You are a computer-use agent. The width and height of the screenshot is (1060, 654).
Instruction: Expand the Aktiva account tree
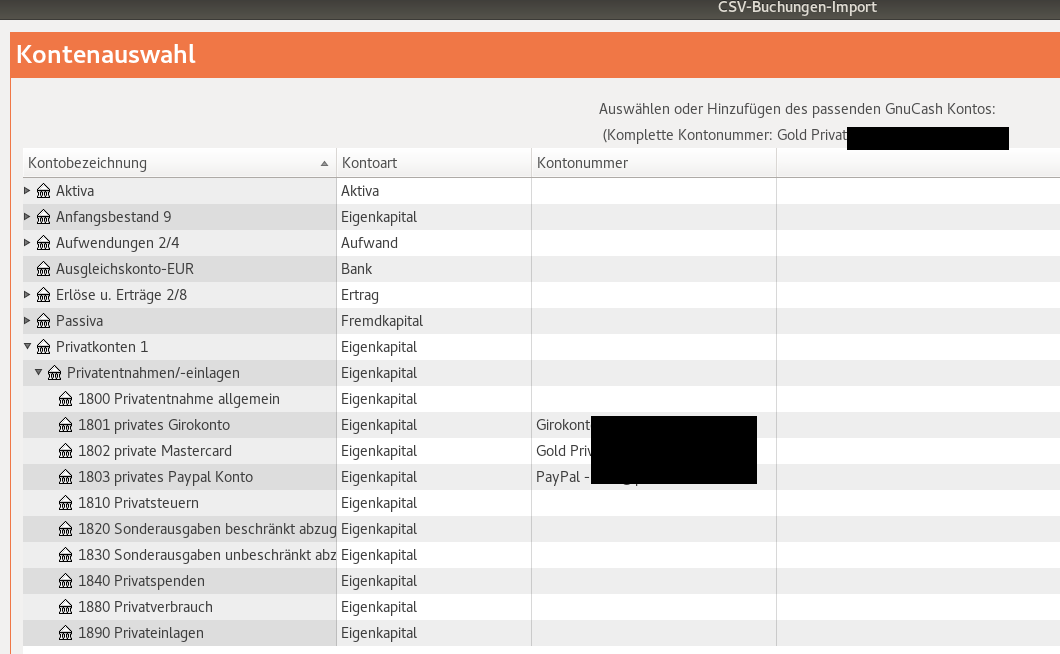point(27,191)
